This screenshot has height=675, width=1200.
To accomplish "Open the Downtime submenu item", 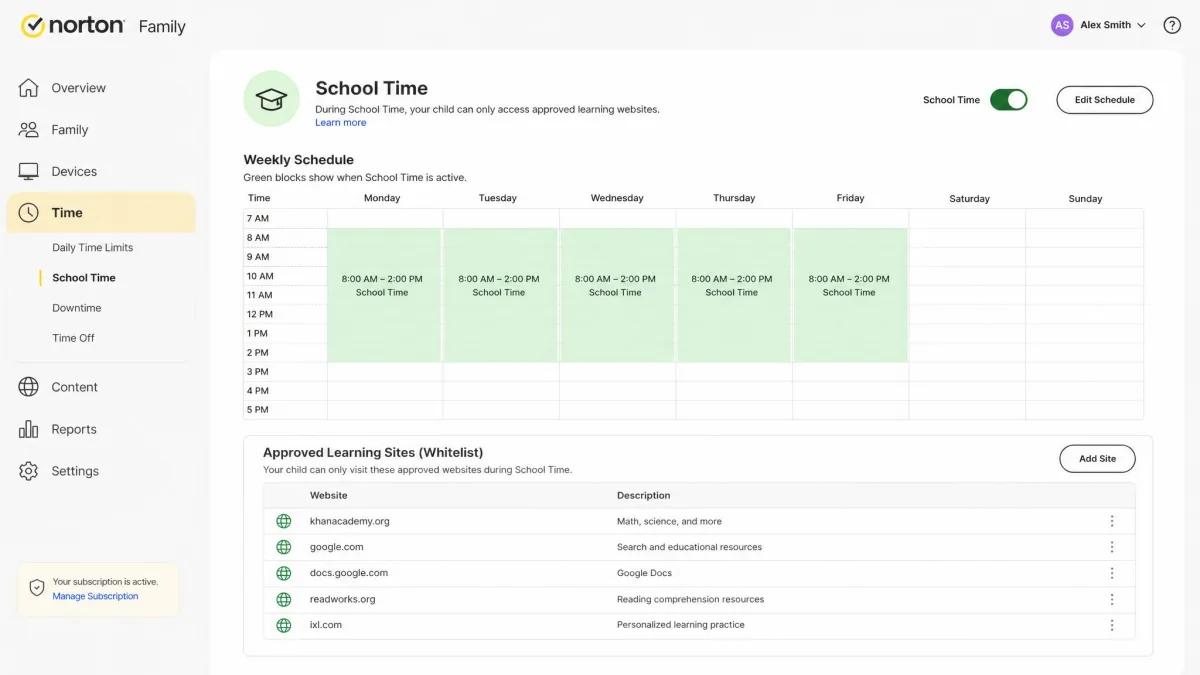I will point(77,308).
